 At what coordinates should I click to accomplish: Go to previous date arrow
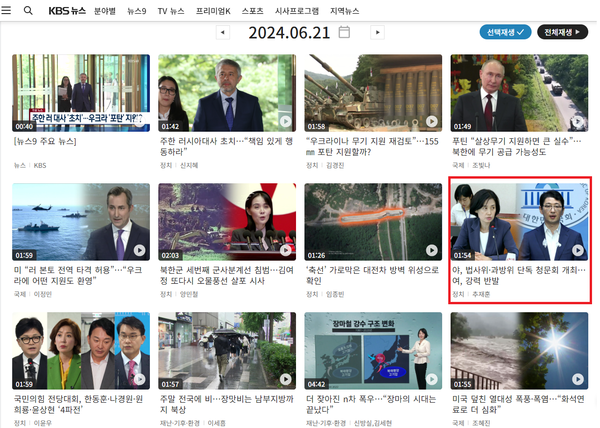(223, 33)
